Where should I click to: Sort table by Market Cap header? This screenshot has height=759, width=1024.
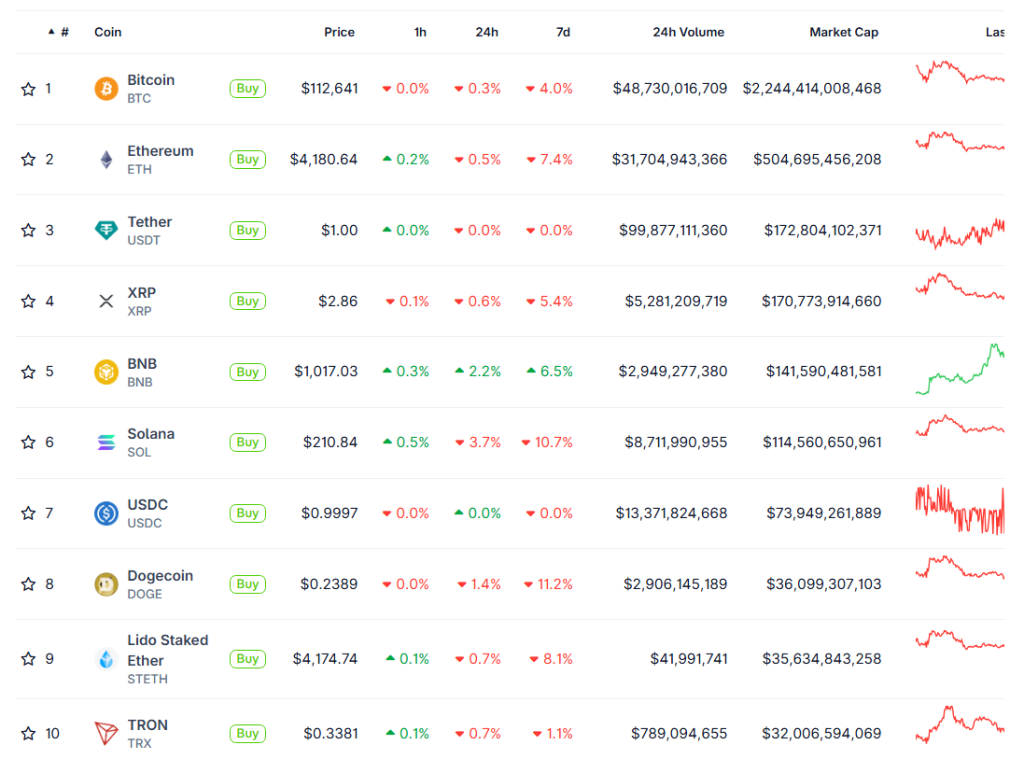point(843,32)
